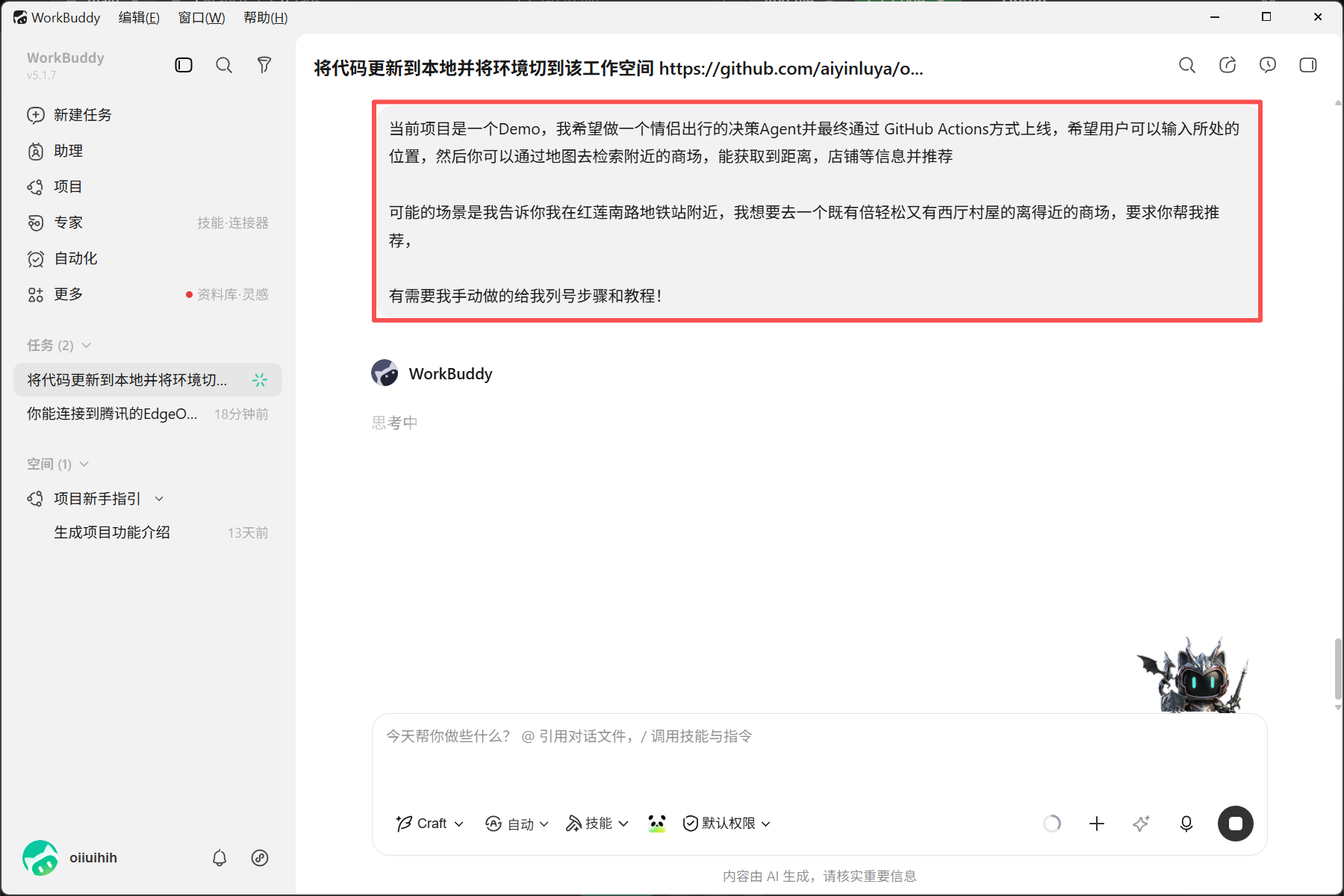Screen dimensions: 1344x896
Task: Click the compass icon near the bell
Action: pos(260,858)
